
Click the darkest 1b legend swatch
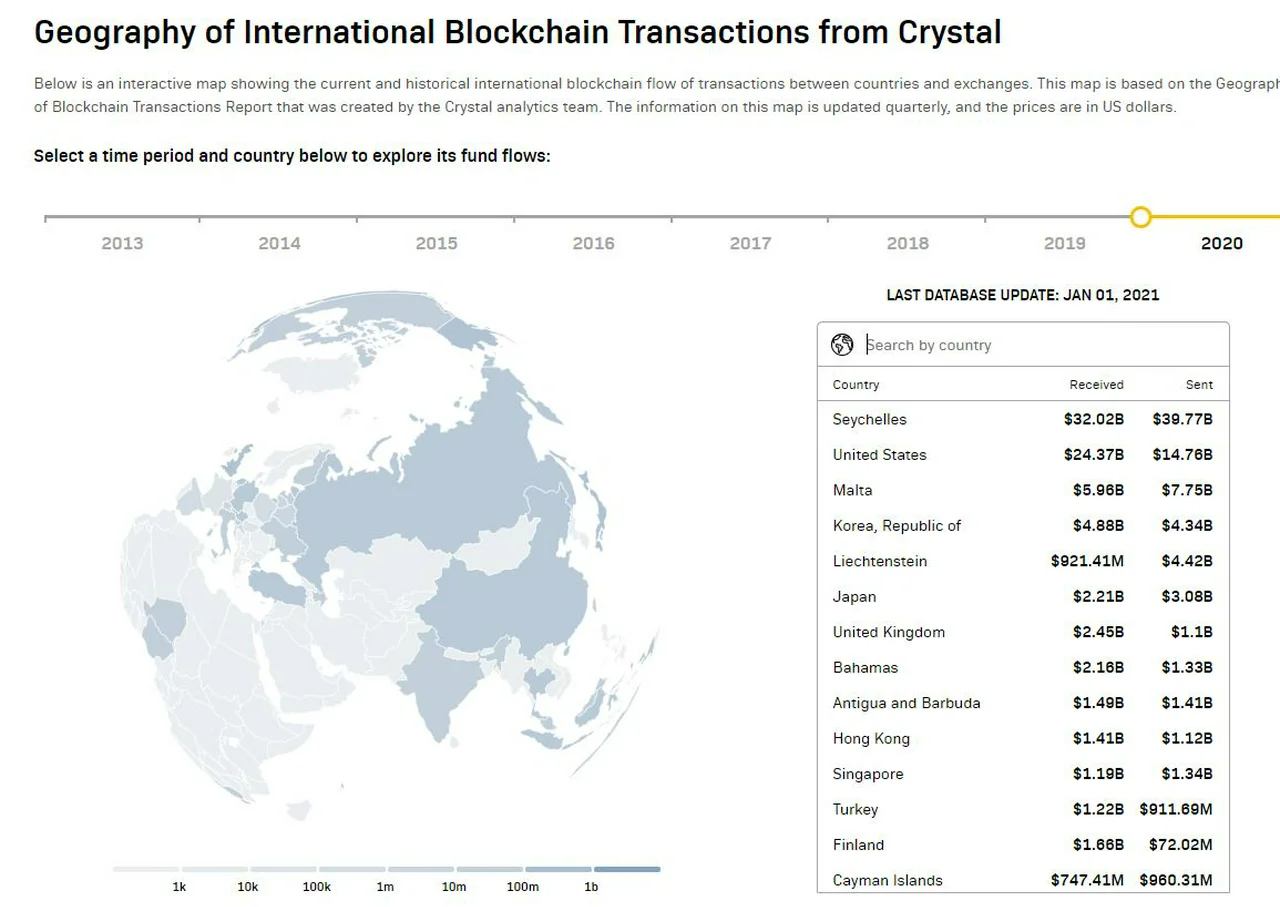coord(626,869)
